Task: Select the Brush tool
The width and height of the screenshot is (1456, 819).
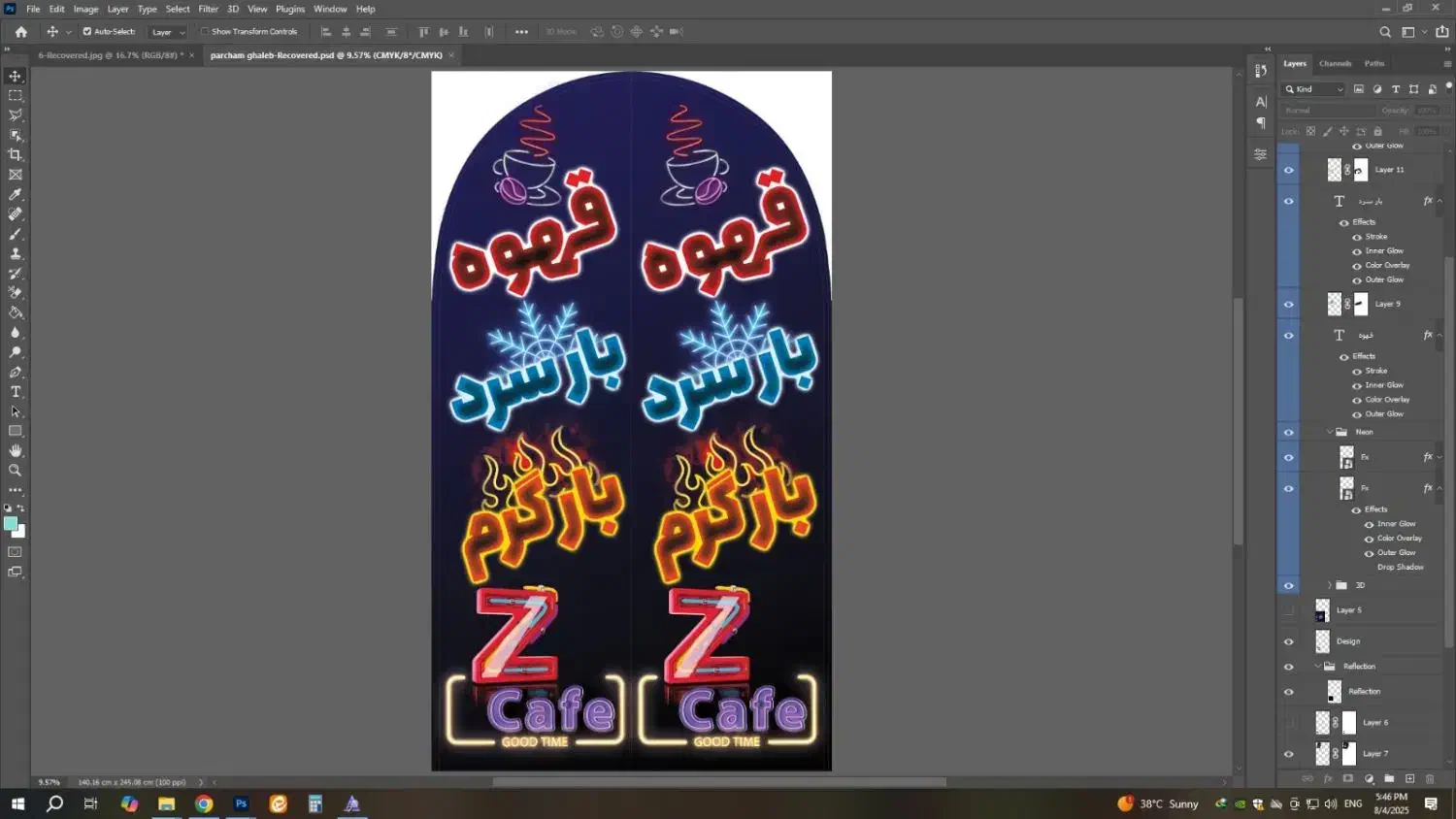Action: tap(16, 234)
